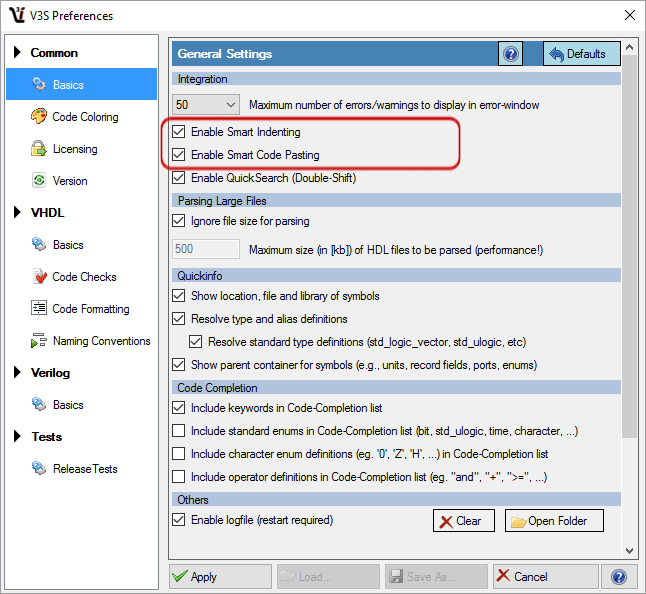Click the Others section header
646x594 pixels.
pyautogui.click(x=396, y=500)
